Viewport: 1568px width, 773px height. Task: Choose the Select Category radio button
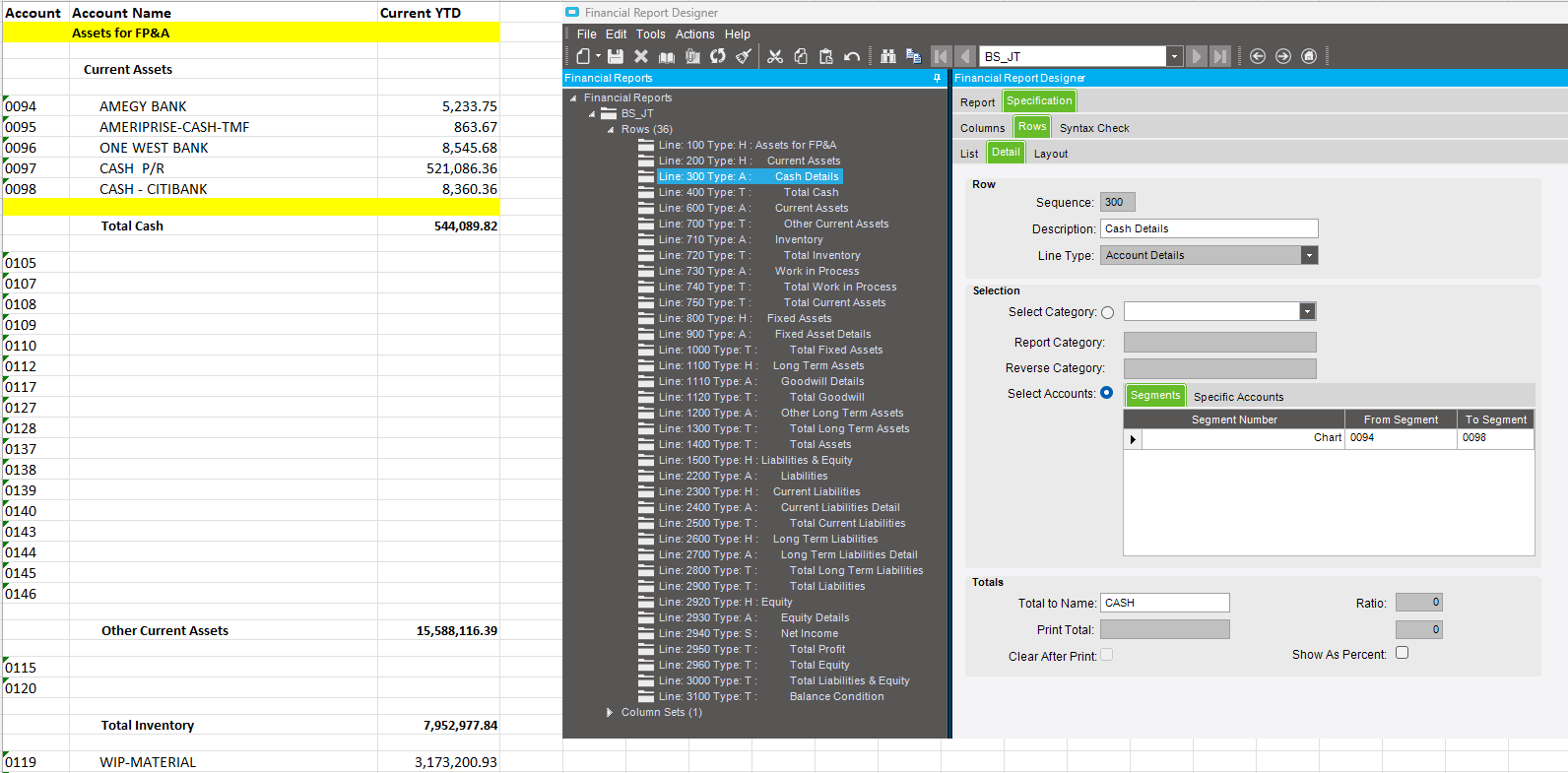point(1107,313)
